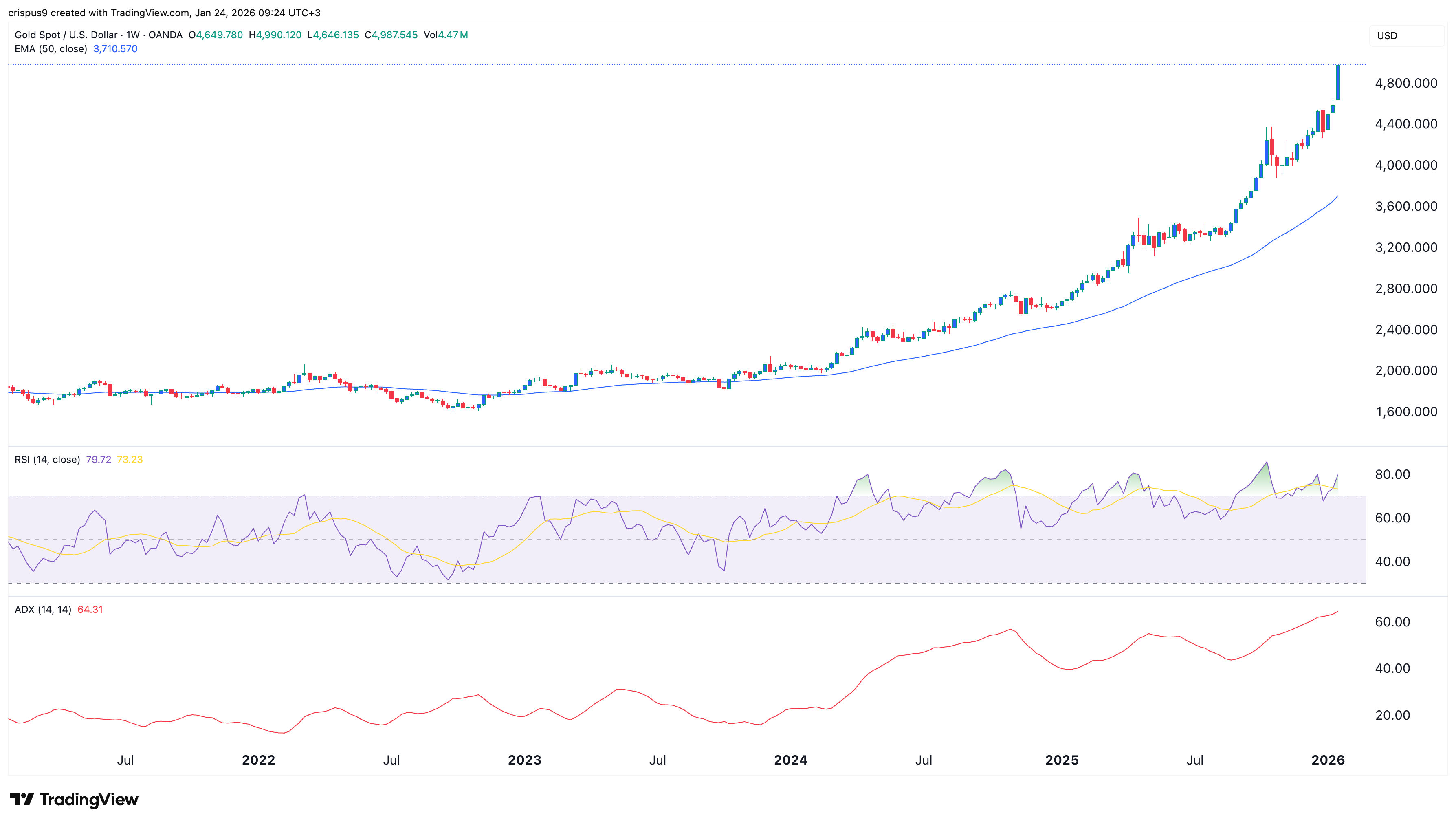Click the TradingView logo icon
The image size is (1456, 824).
coord(23,799)
